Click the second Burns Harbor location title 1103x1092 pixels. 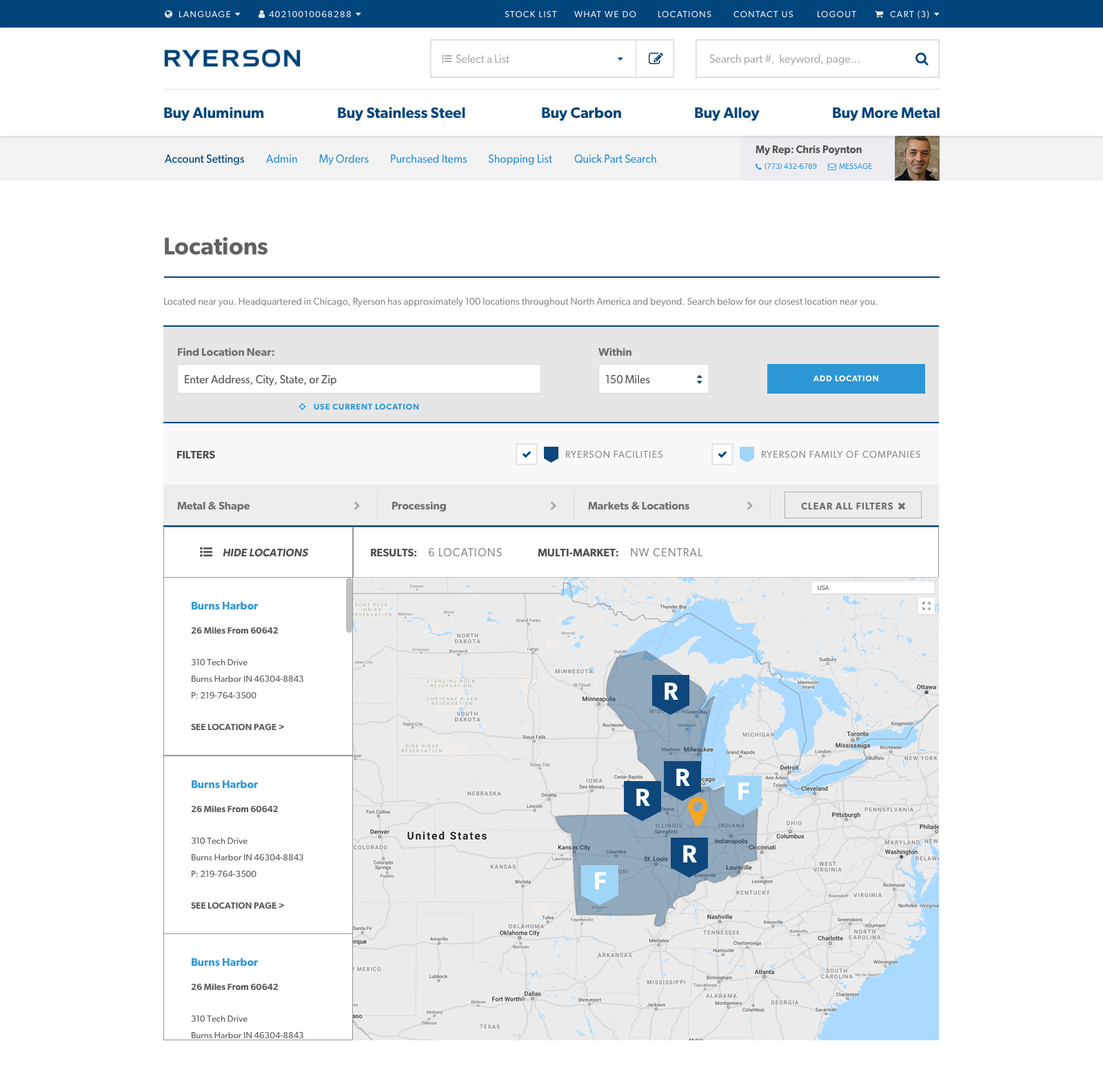[x=224, y=784]
